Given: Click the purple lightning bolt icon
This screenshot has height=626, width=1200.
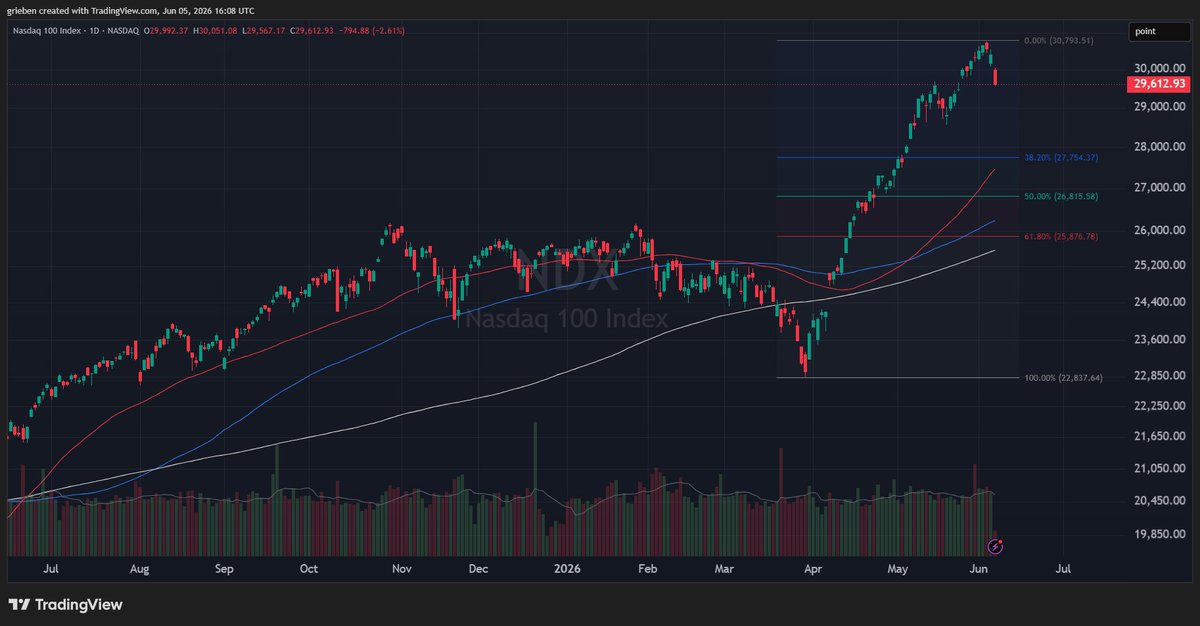Looking at the screenshot, I should (x=995, y=546).
